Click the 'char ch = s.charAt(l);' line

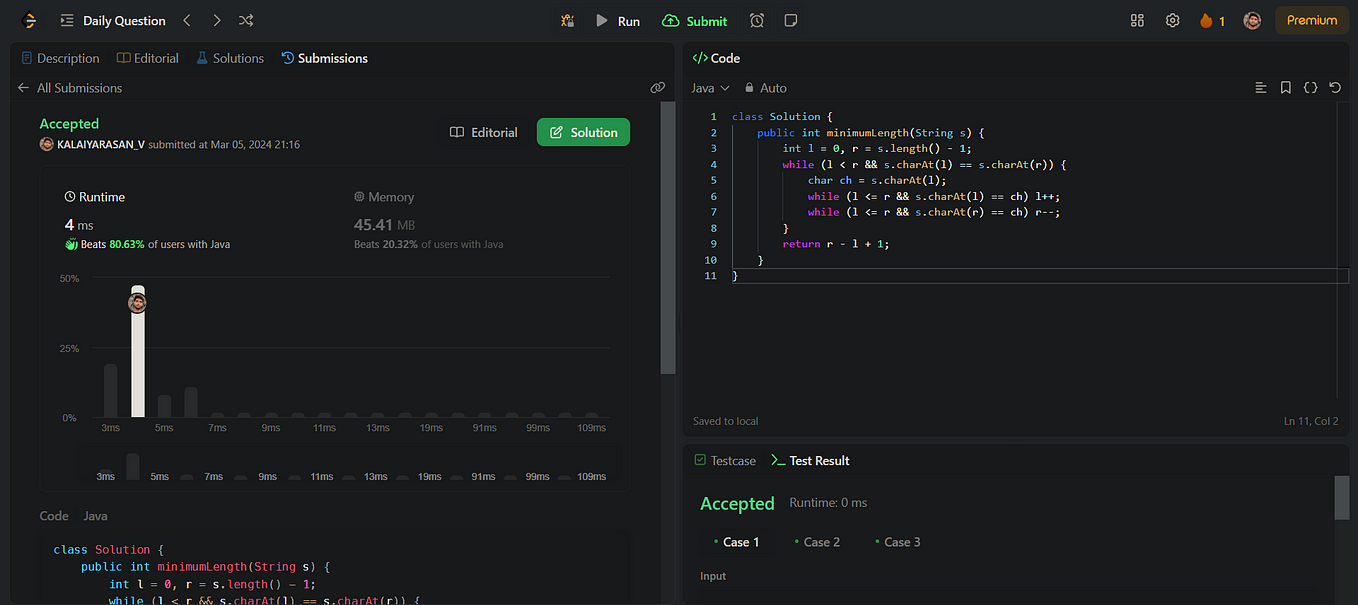(877, 180)
